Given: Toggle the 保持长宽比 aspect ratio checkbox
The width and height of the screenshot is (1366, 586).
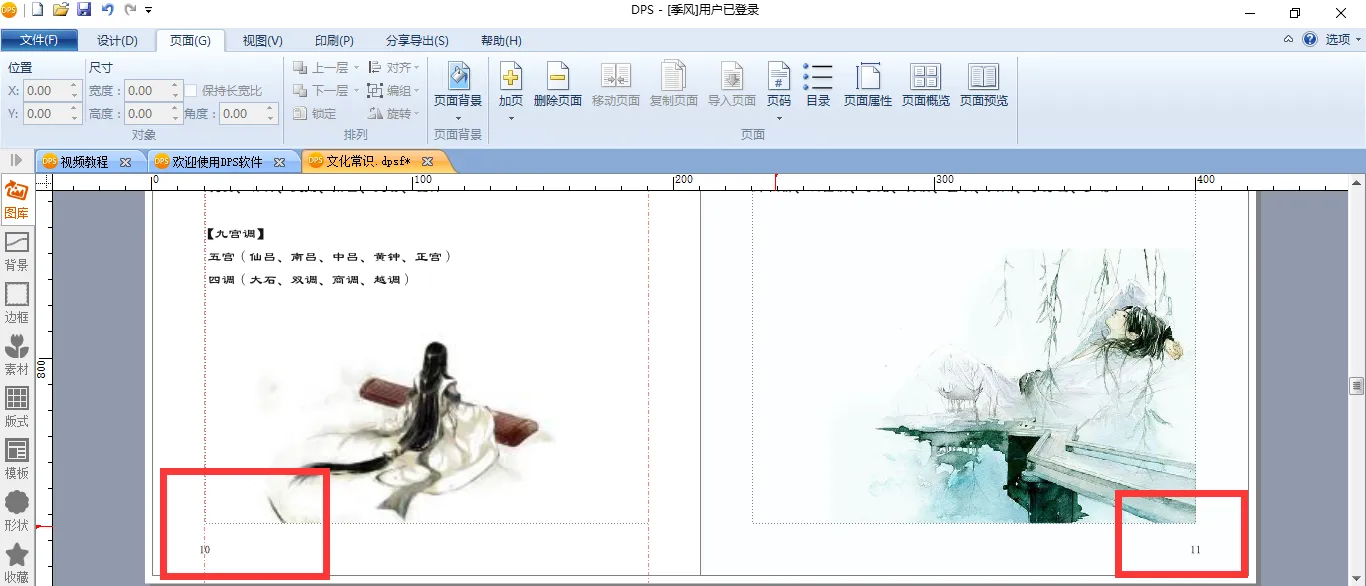Looking at the screenshot, I should coord(193,91).
